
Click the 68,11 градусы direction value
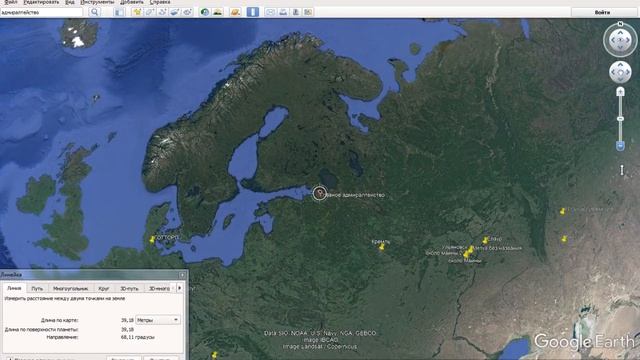pos(138,337)
